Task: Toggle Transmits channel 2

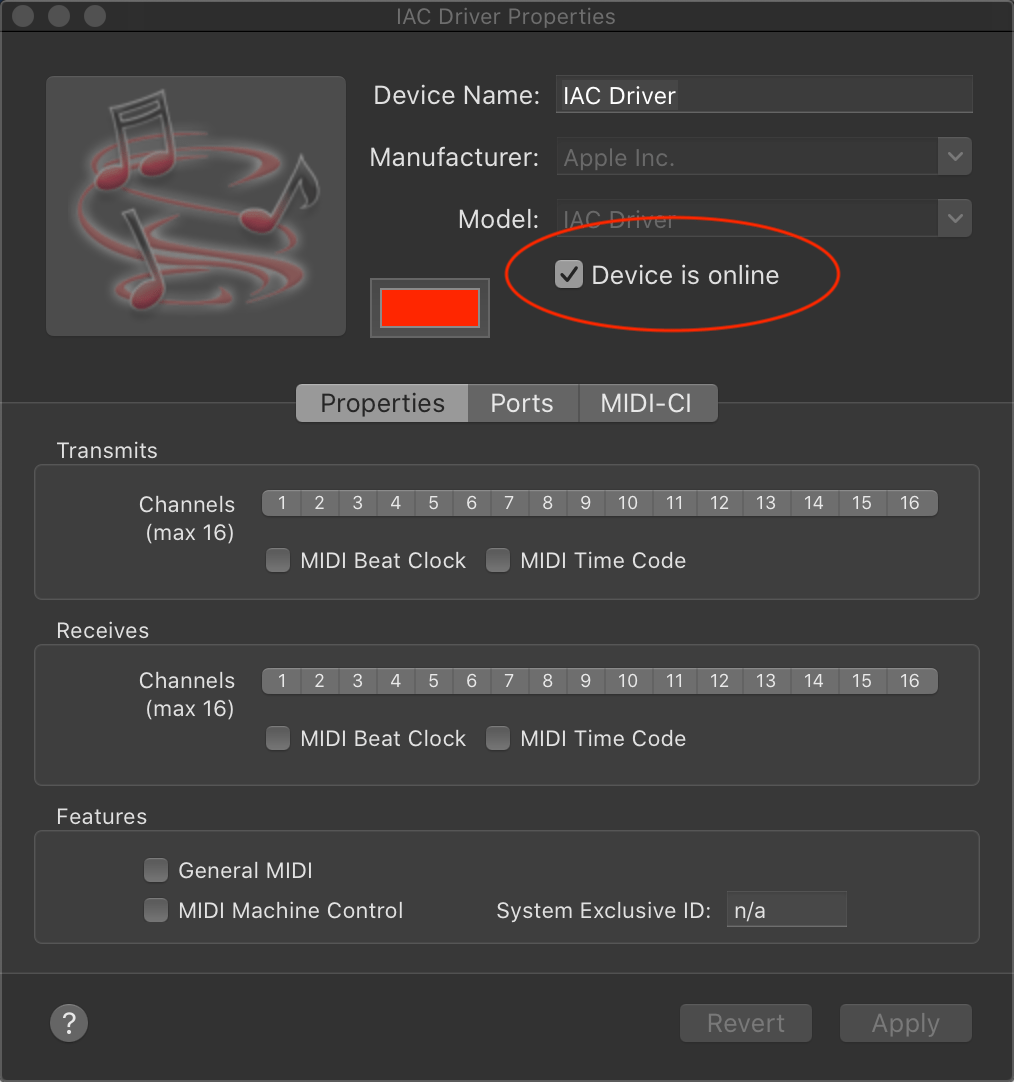Action: [x=320, y=503]
